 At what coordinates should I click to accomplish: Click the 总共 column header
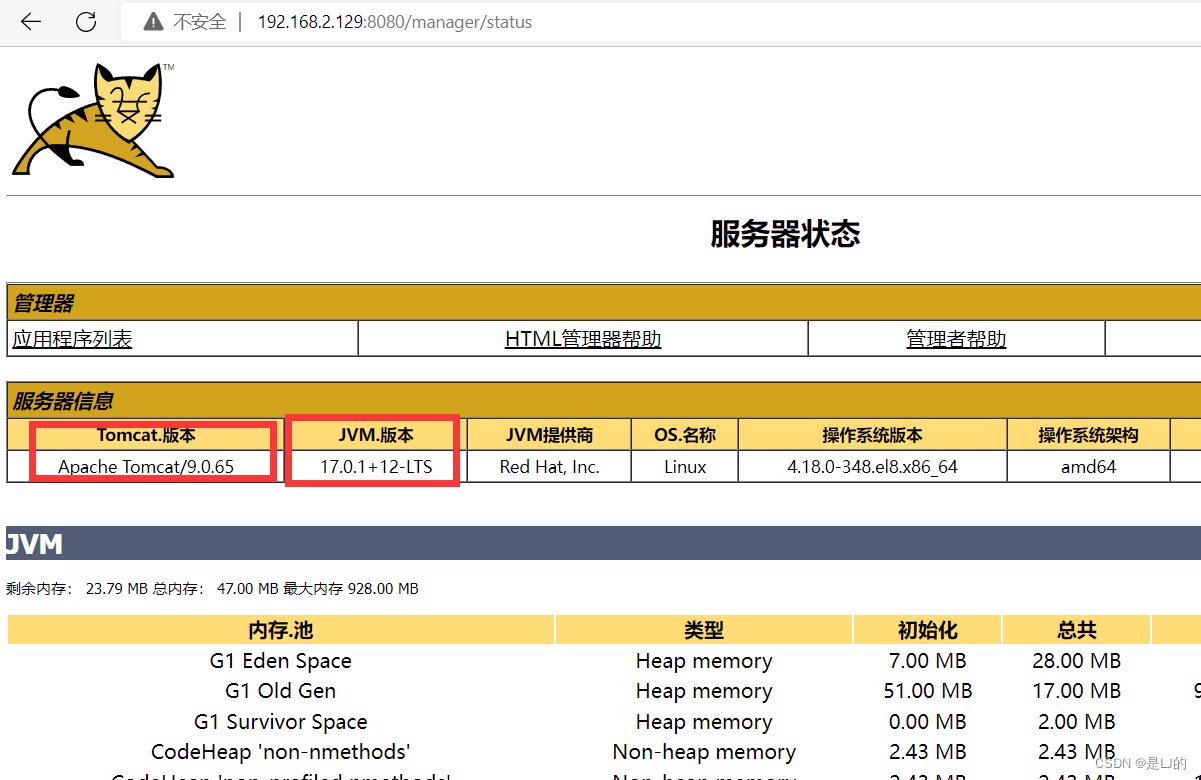tap(1076, 630)
